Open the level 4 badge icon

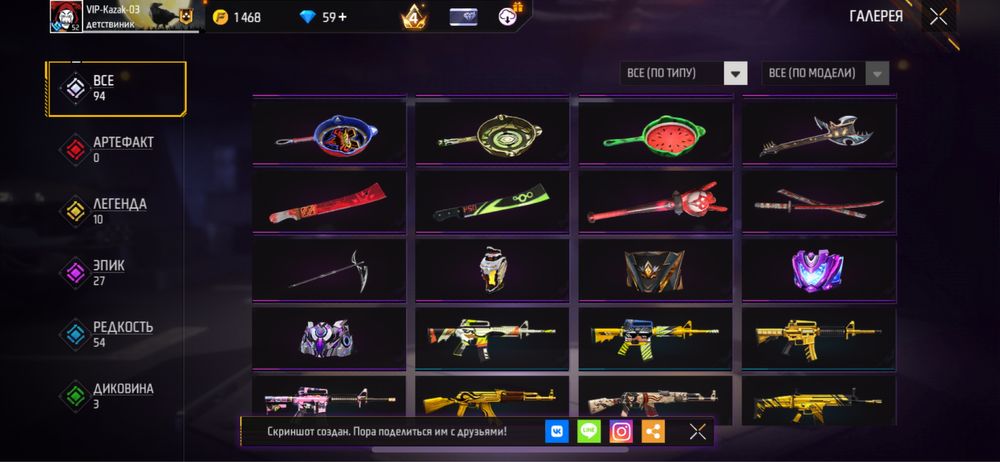[415, 17]
